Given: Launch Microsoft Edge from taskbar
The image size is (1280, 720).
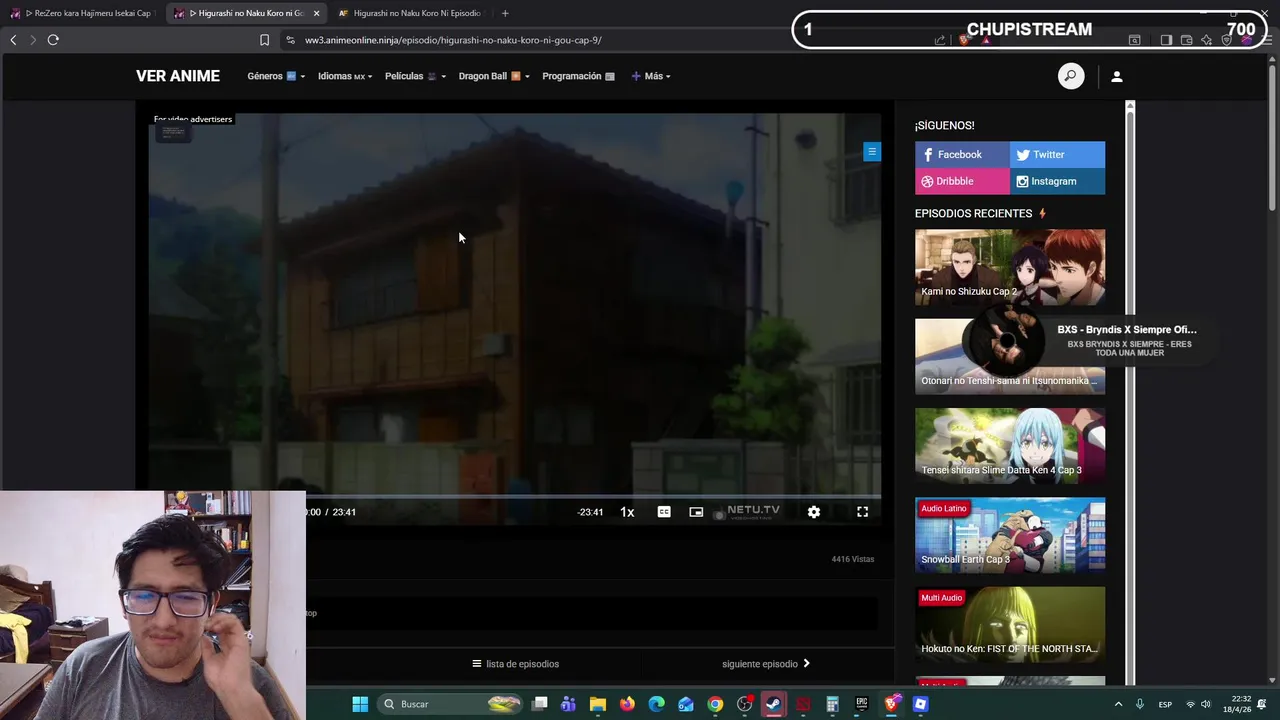Looking at the screenshot, I should [x=656, y=704].
